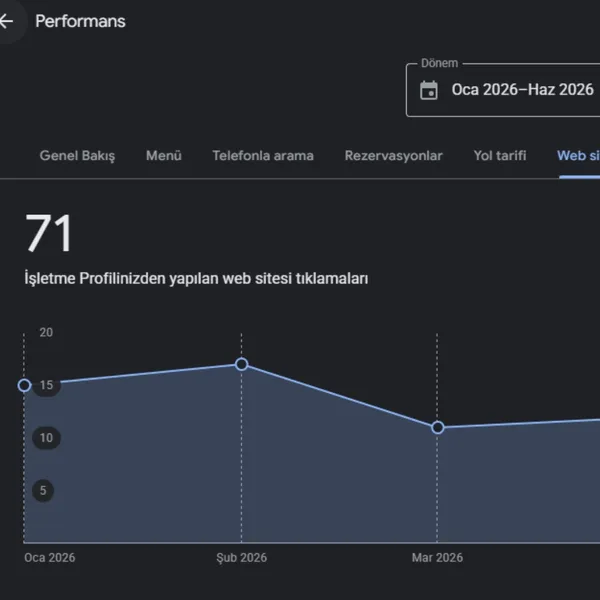Select Oca 2026–Haz 2026 period text
Viewport: 600px width, 600px height.
[x=522, y=90]
